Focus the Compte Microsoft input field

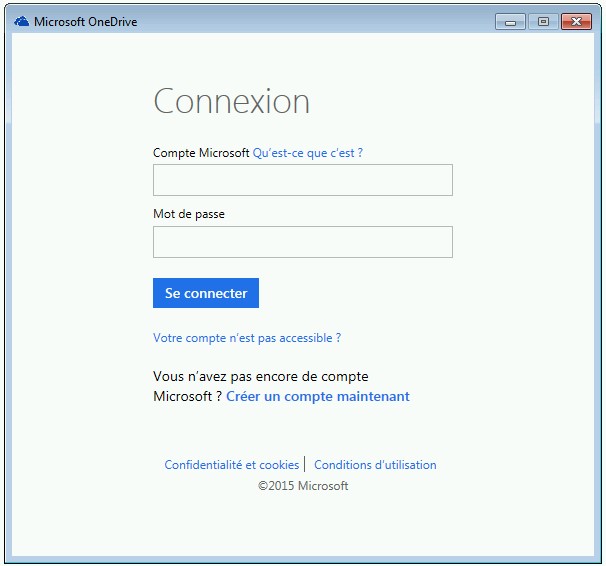[x=303, y=180]
